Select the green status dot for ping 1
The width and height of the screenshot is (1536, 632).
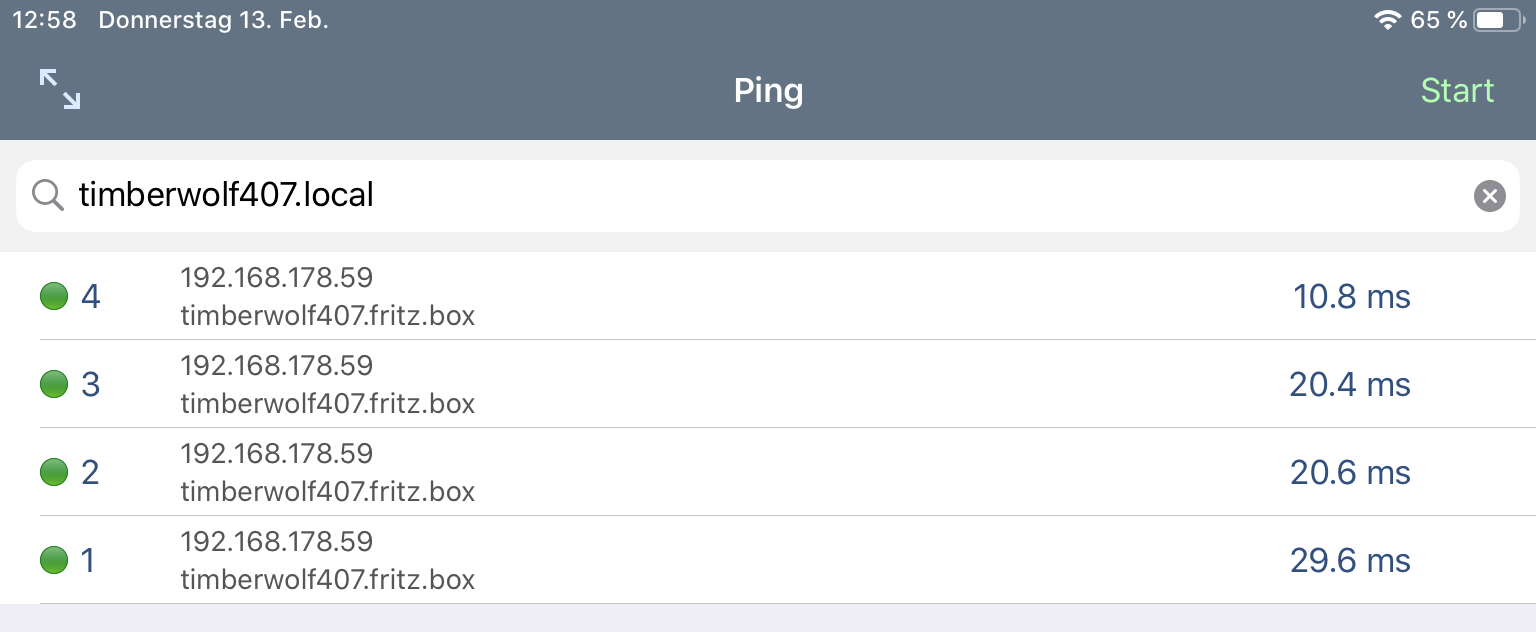(x=54, y=560)
